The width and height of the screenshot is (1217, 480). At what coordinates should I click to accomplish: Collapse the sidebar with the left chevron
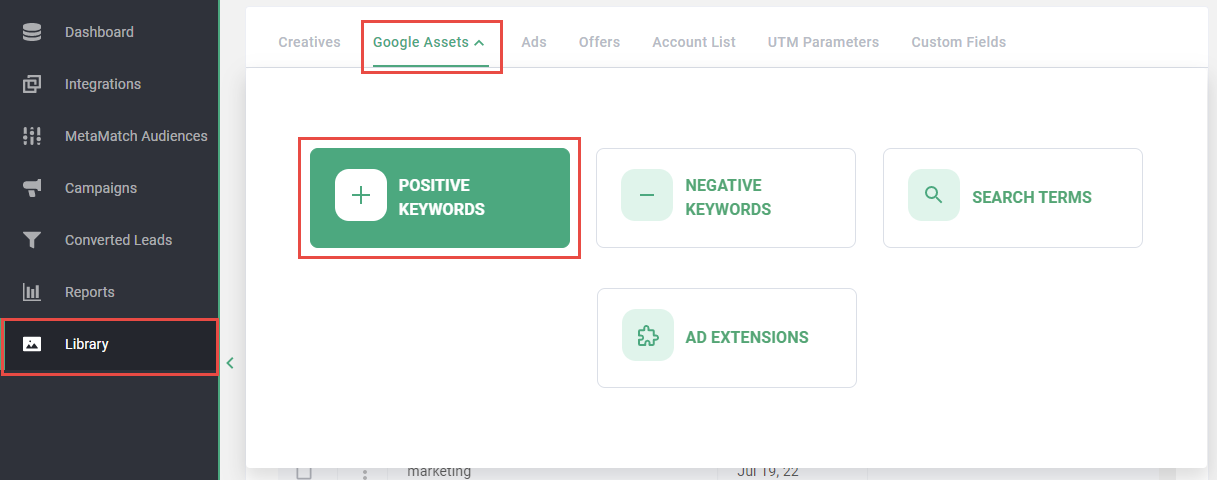pyautogui.click(x=230, y=363)
